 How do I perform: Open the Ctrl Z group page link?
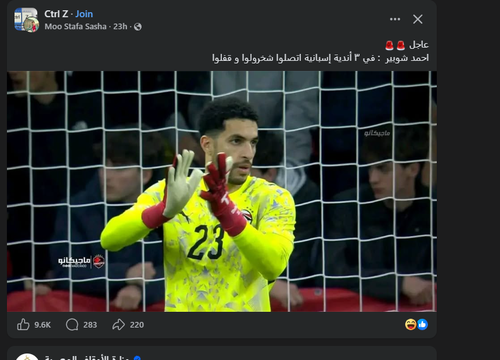tap(56, 14)
